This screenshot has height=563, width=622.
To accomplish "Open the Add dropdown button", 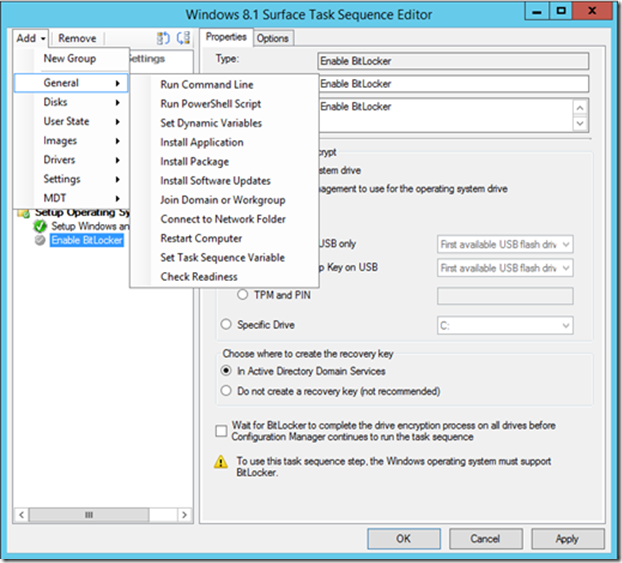I will [x=31, y=38].
